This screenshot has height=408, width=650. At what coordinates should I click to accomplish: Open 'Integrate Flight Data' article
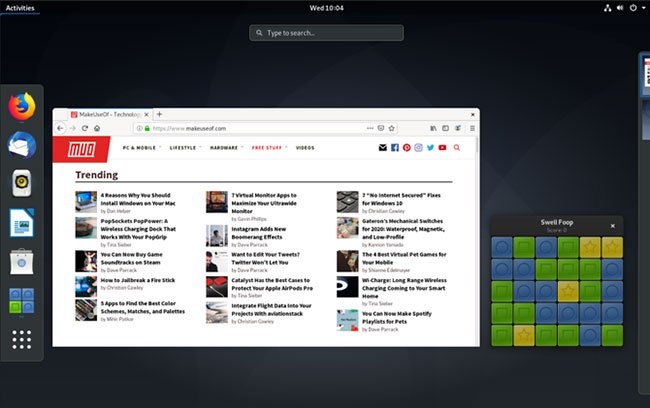[271, 310]
